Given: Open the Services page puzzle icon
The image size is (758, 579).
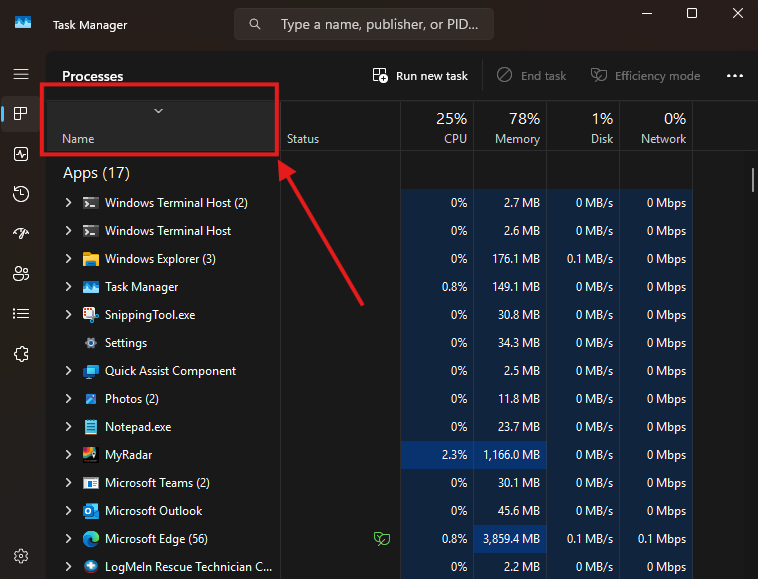Looking at the screenshot, I should click(21, 354).
